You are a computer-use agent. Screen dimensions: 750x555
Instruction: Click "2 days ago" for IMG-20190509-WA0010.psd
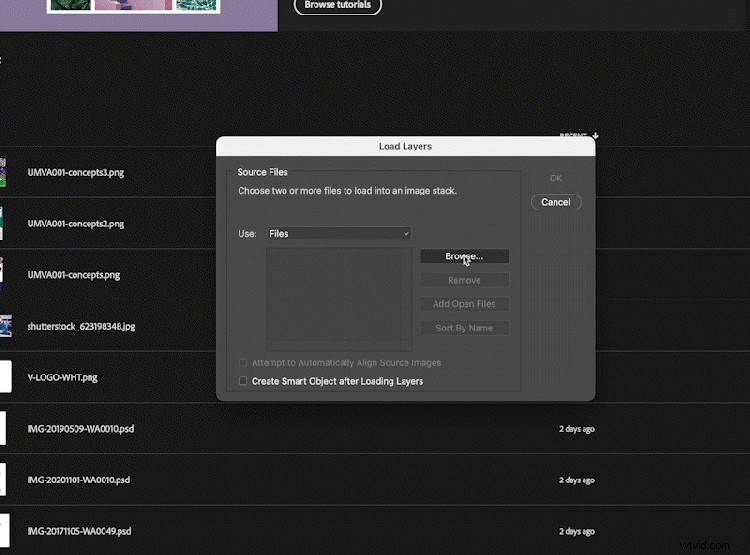[577, 429]
